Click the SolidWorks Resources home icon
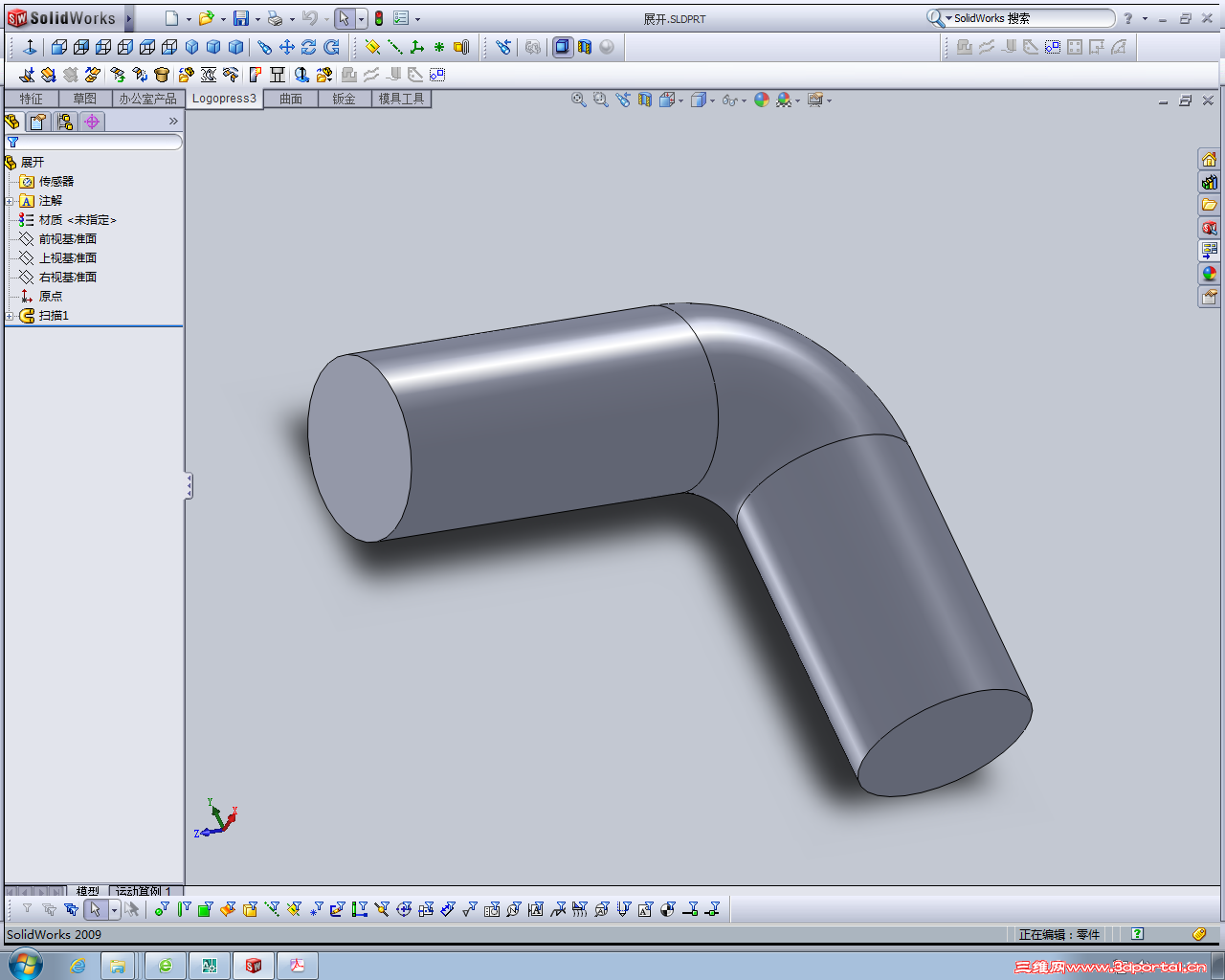The height and width of the screenshot is (980, 1225). point(1210,159)
